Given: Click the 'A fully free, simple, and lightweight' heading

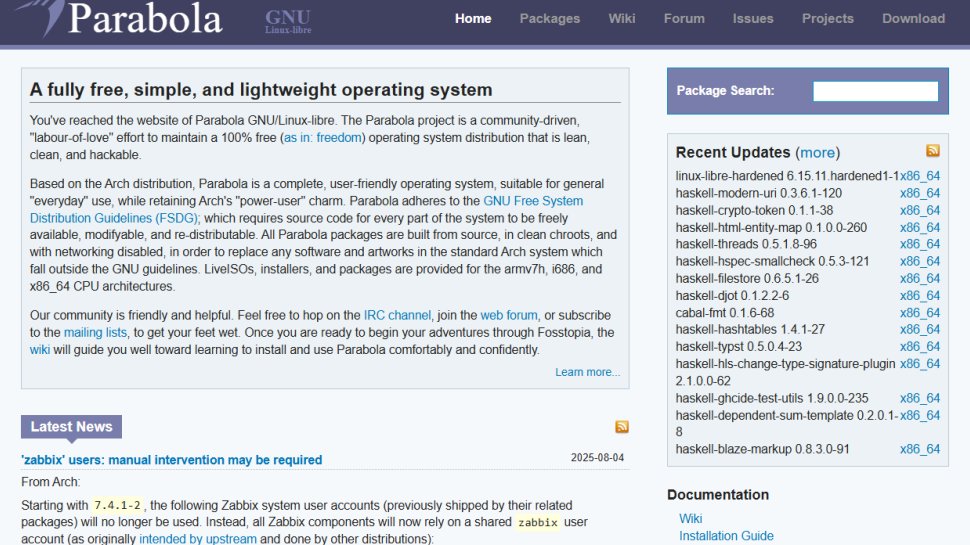Looking at the screenshot, I should [x=260, y=90].
